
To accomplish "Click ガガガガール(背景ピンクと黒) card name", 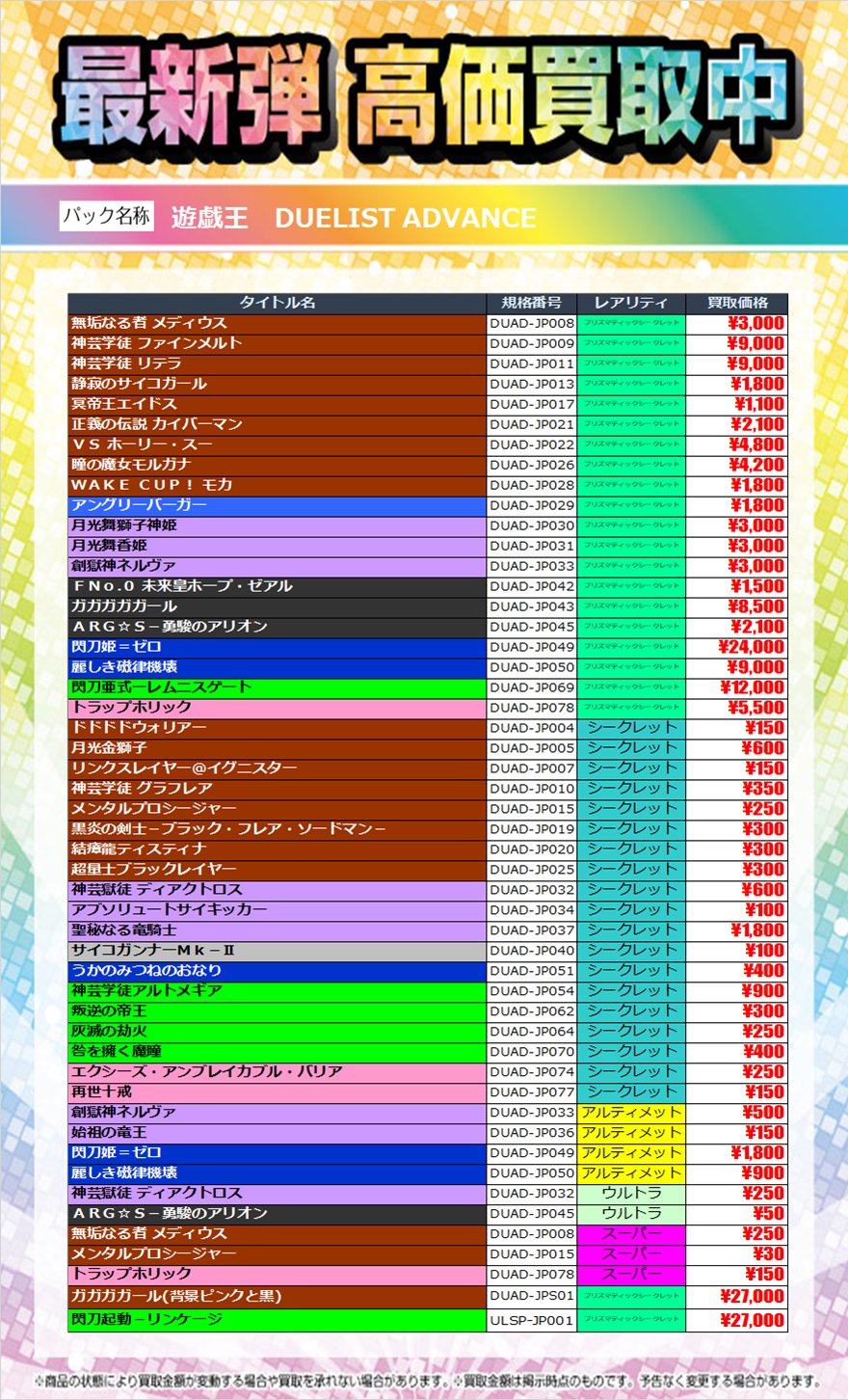I will click(176, 1297).
